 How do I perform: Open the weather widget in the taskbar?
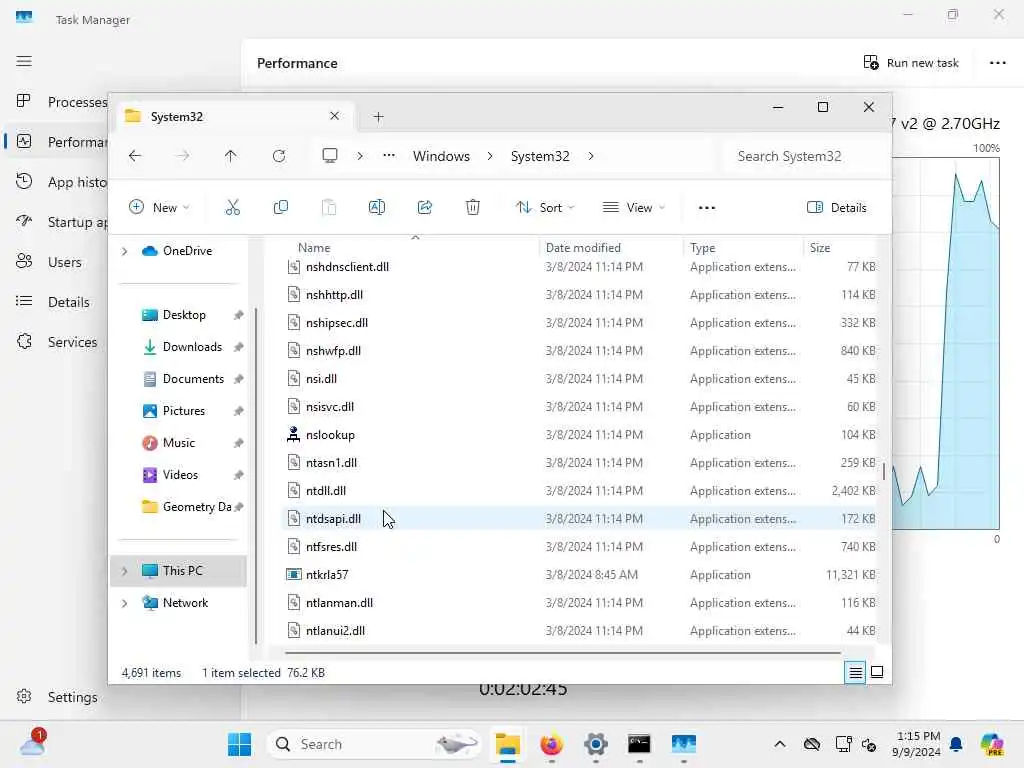tap(33, 744)
